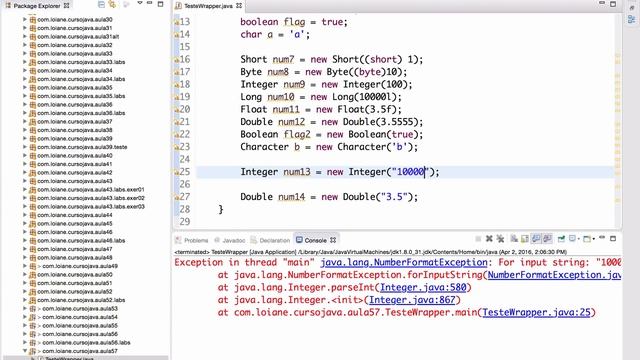
Task: Clear the Console output
Action: click(x=514, y=239)
